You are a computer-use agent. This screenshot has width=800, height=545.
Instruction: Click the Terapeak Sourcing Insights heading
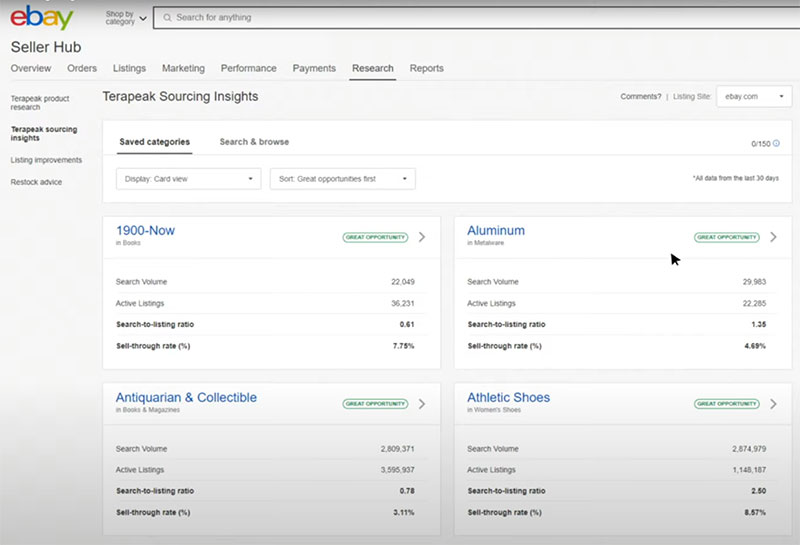coord(180,96)
